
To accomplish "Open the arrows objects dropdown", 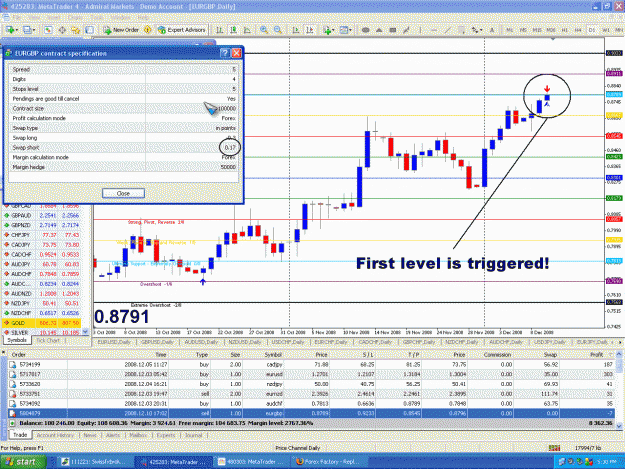I will (476, 30).
